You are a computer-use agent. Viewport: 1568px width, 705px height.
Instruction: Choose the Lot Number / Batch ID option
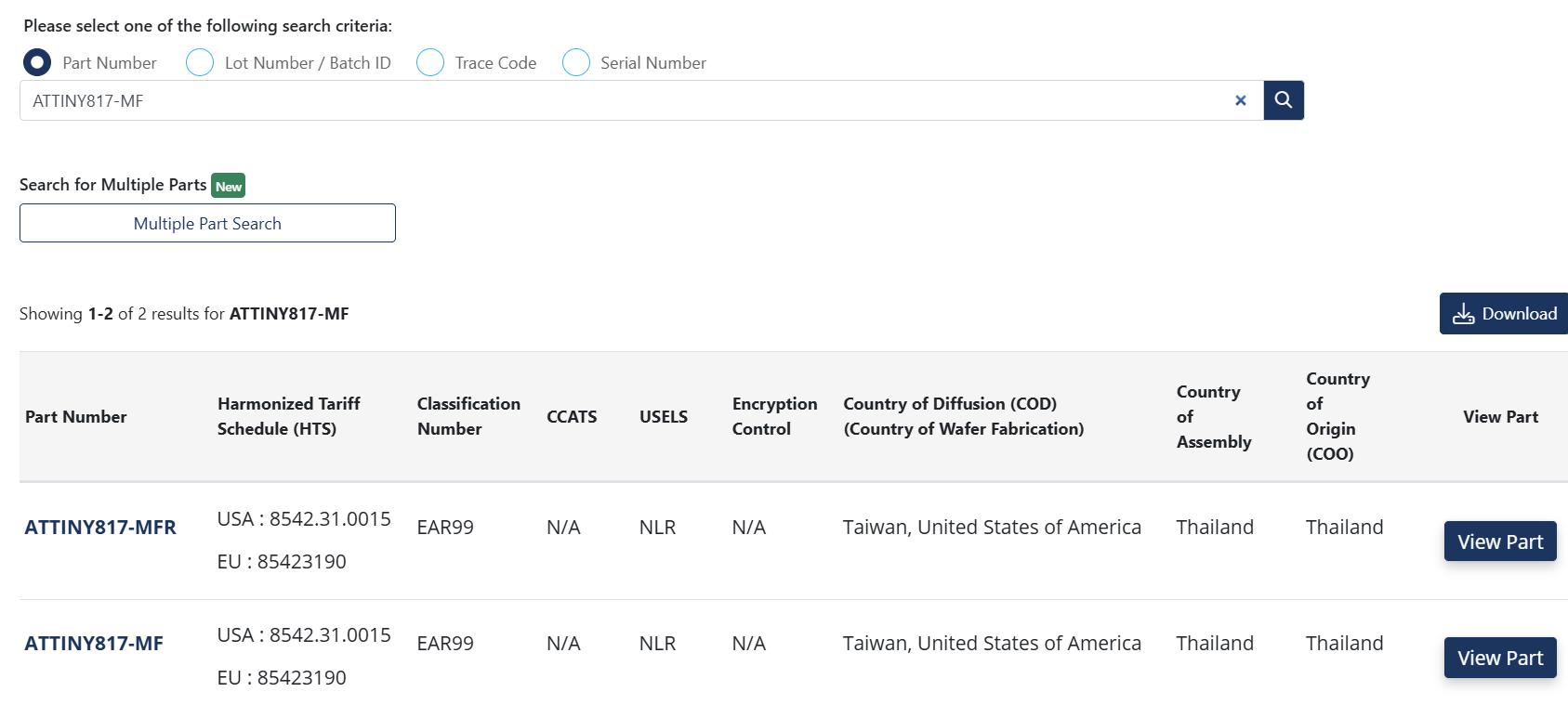coord(200,63)
